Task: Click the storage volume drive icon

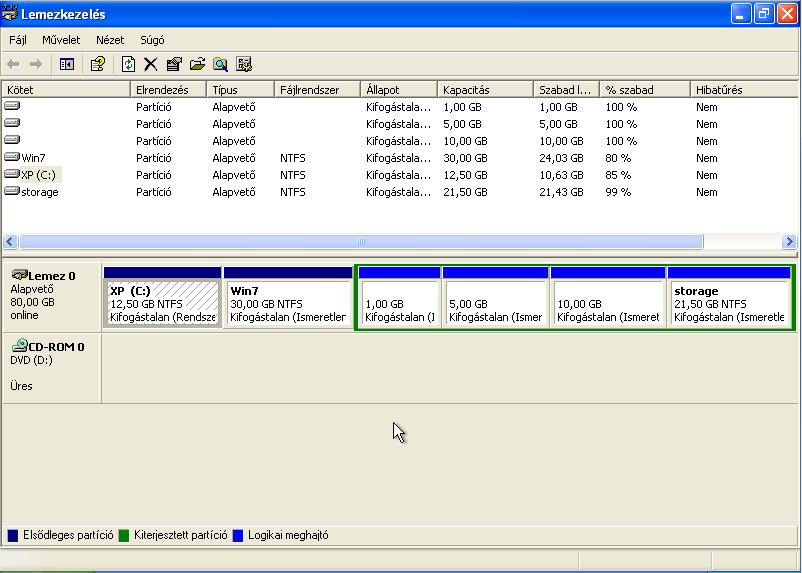Action: 12,191
